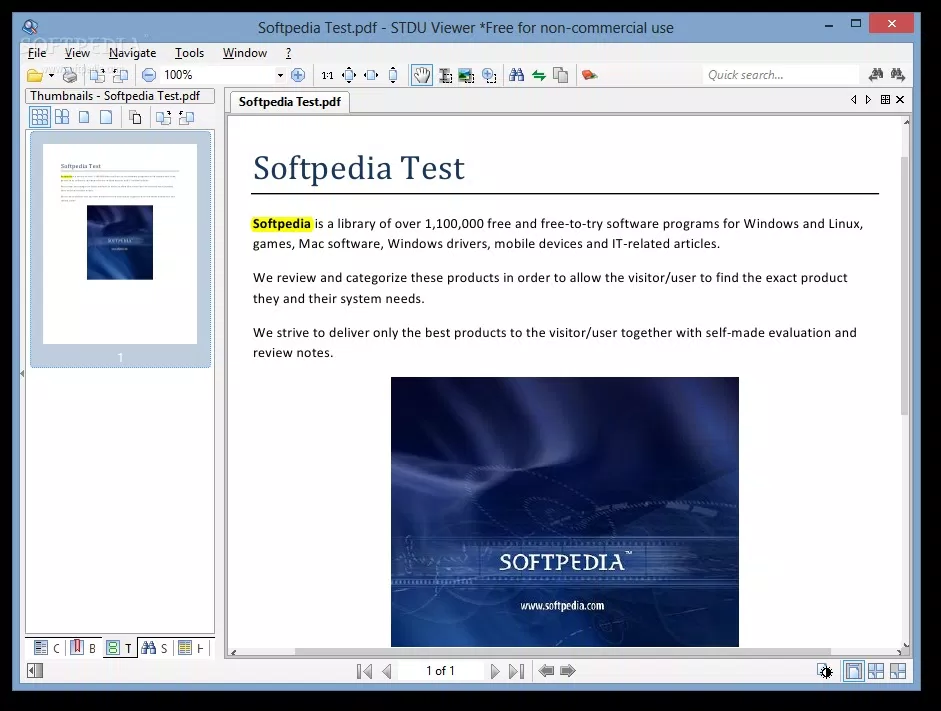Select the hand pan tool

point(422,75)
